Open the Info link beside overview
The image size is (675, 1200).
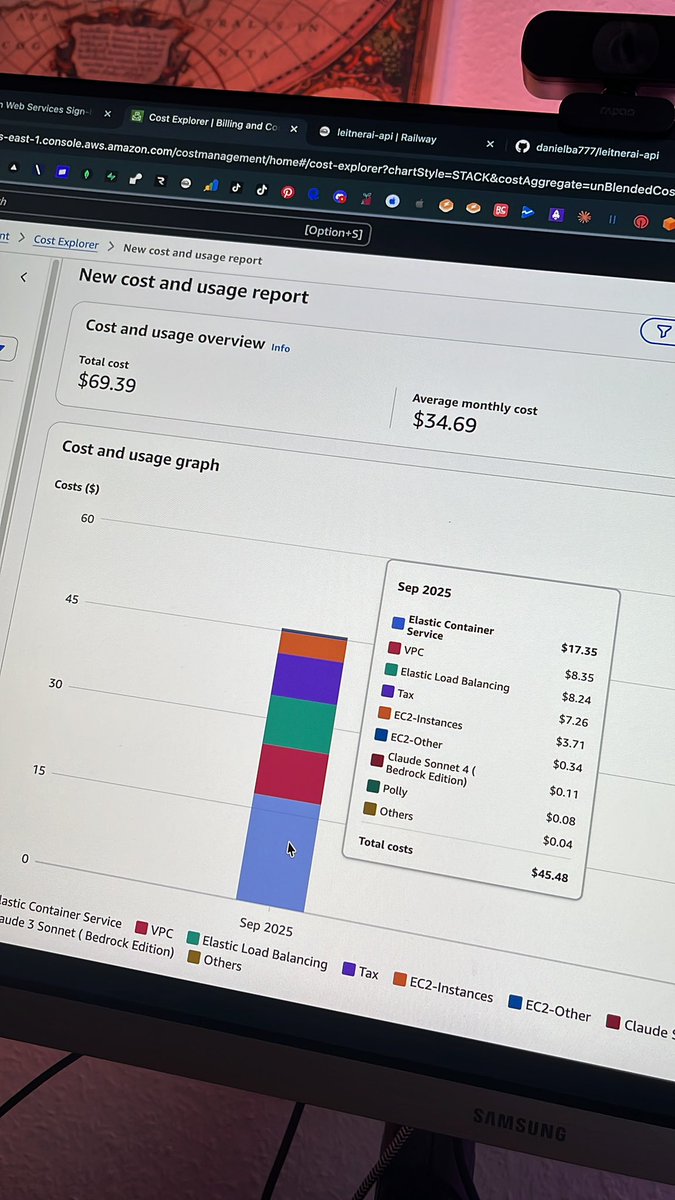tap(281, 348)
